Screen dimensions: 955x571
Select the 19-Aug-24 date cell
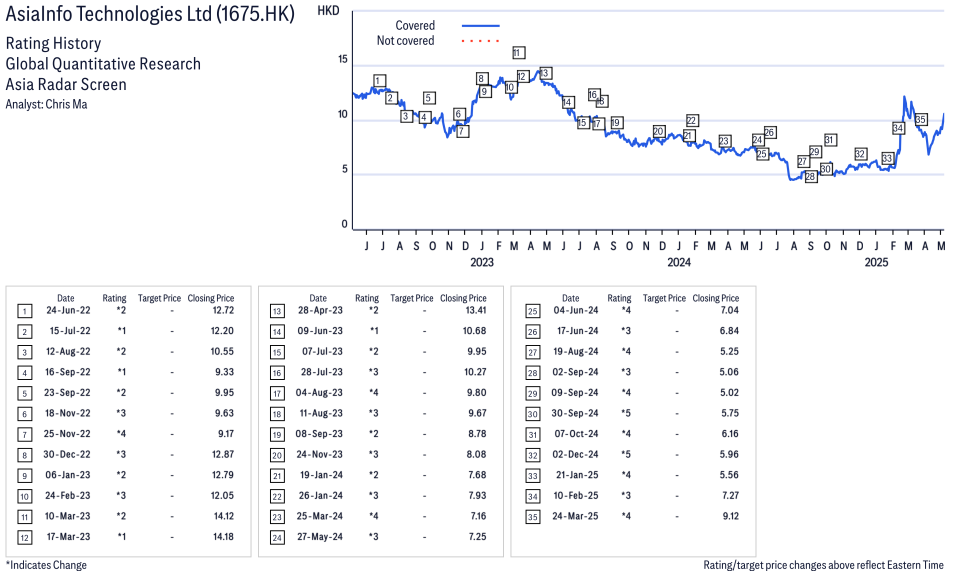[576, 352]
